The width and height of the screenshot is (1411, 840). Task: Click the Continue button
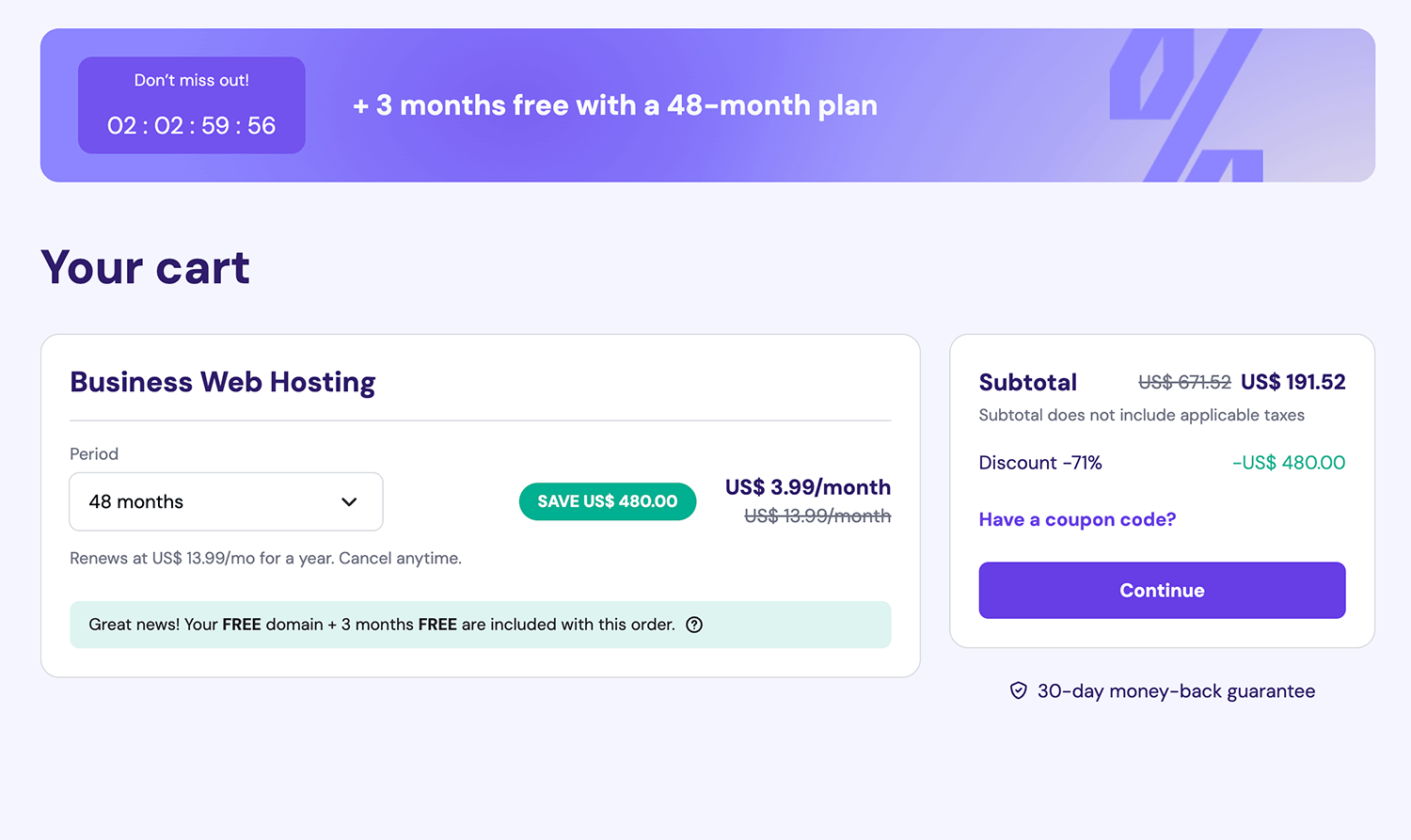click(x=1162, y=591)
